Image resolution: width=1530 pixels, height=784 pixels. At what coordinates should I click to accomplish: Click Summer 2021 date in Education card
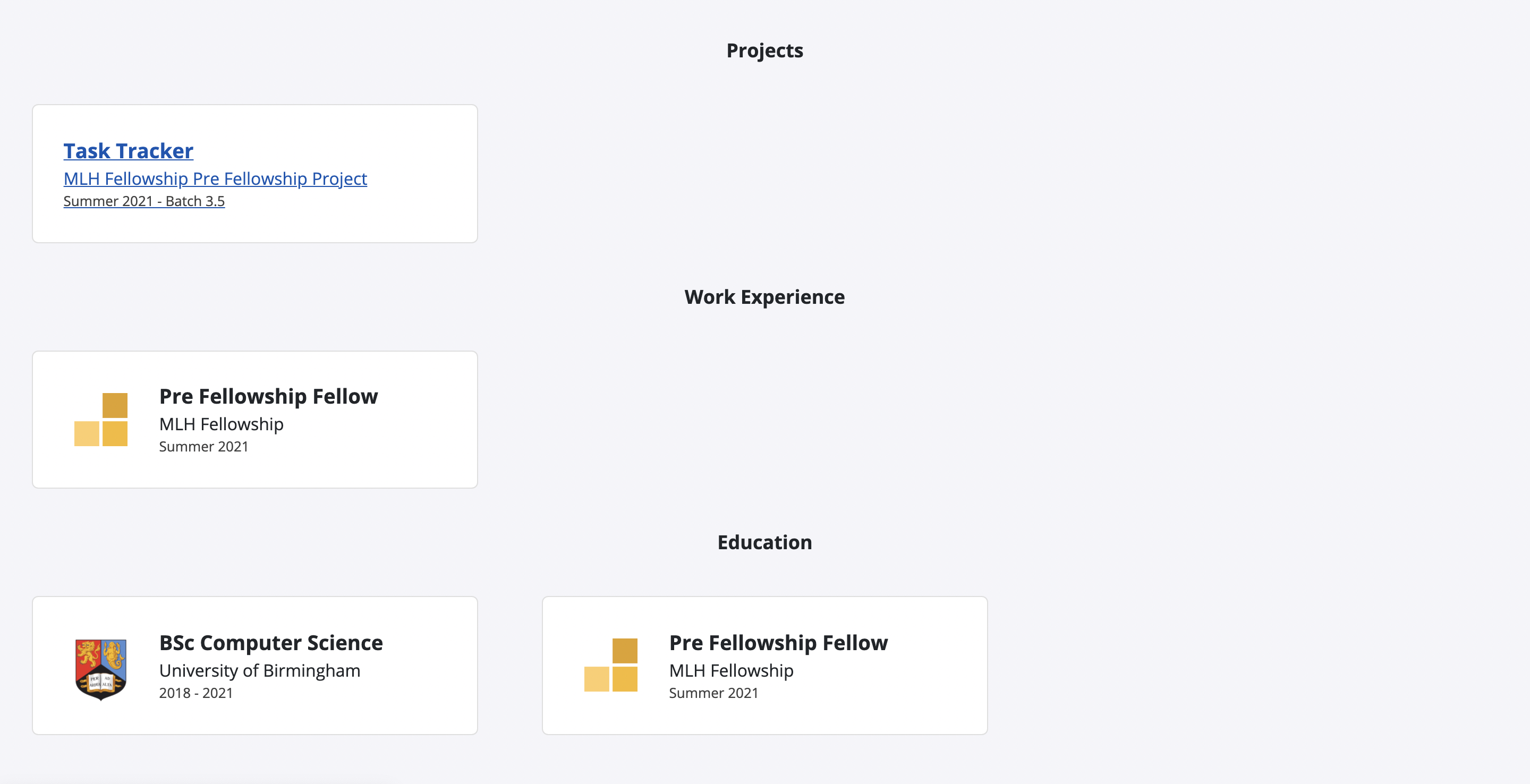[x=713, y=693]
